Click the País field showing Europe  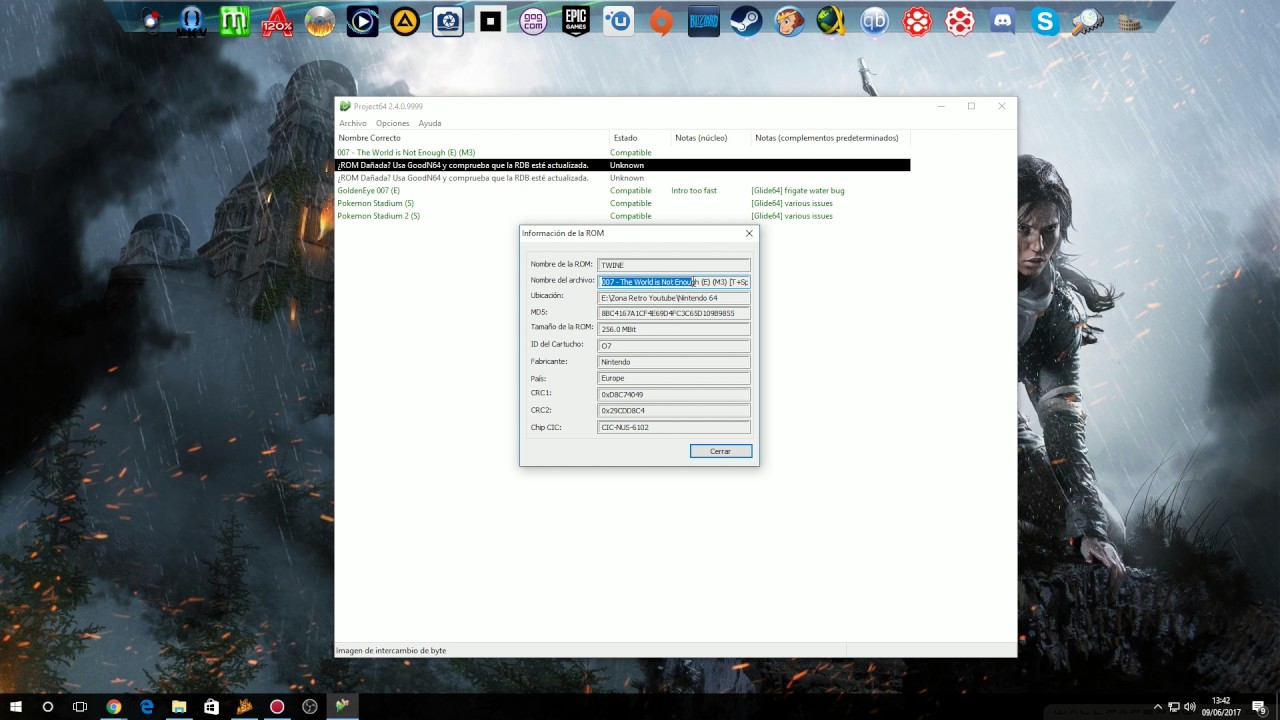pos(674,378)
